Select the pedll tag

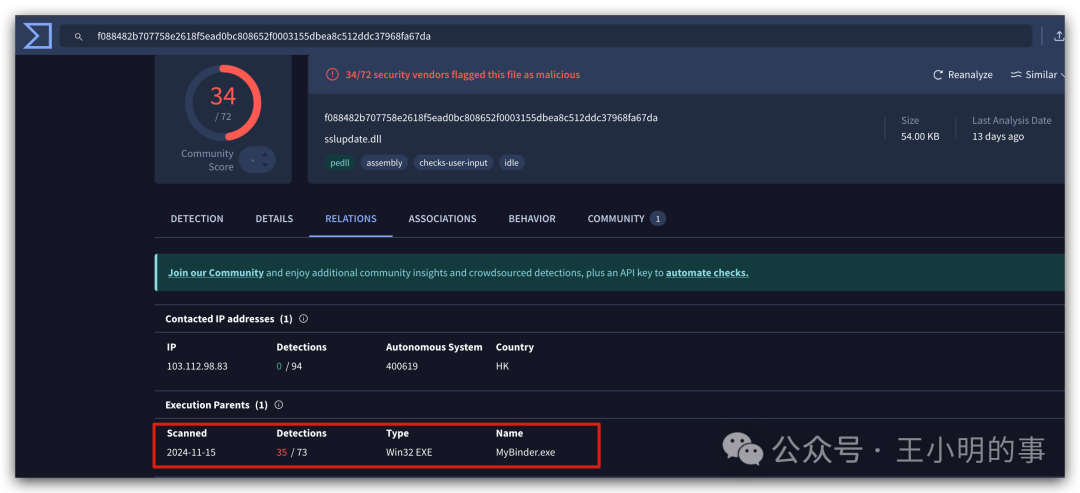pyautogui.click(x=340, y=163)
